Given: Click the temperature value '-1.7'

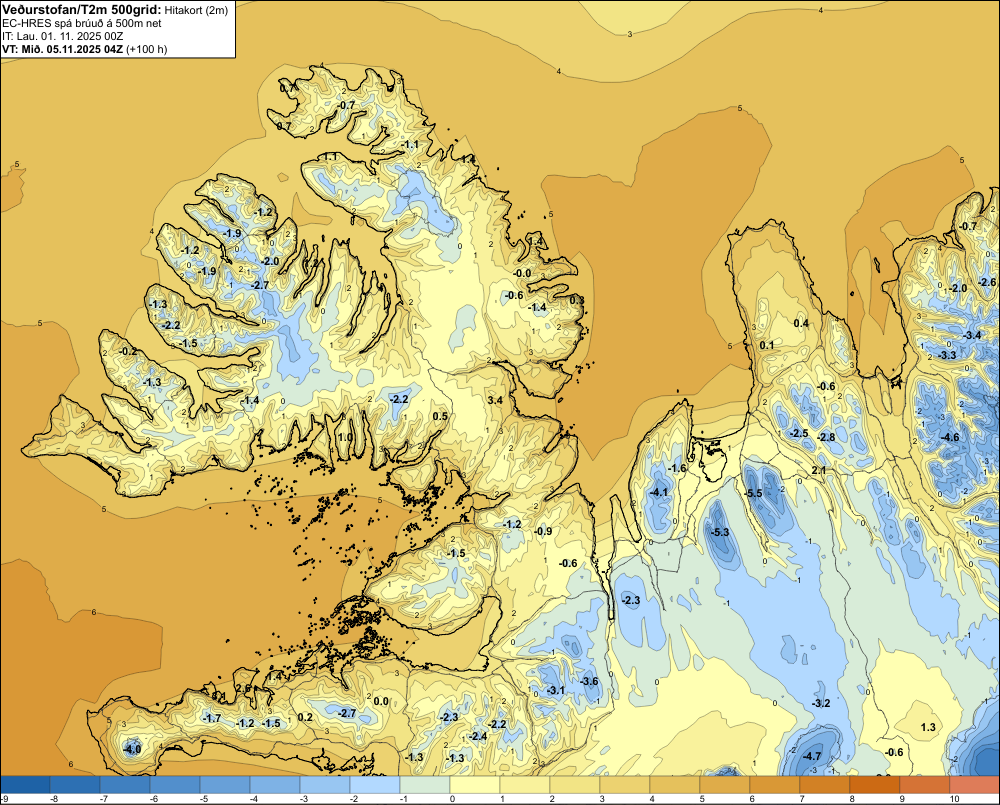Looking at the screenshot, I should (x=212, y=718).
